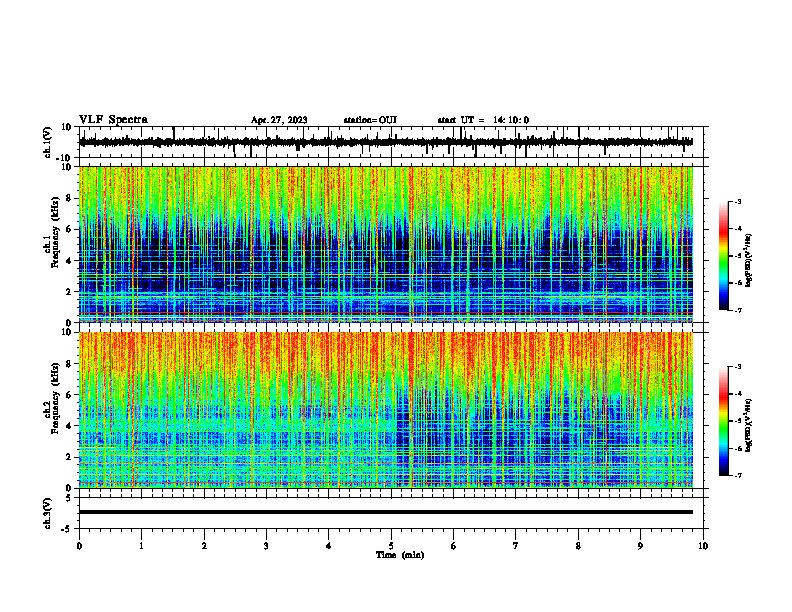Click time axis tick label "10"
The image size is (792, 612).
coord(703,546)
